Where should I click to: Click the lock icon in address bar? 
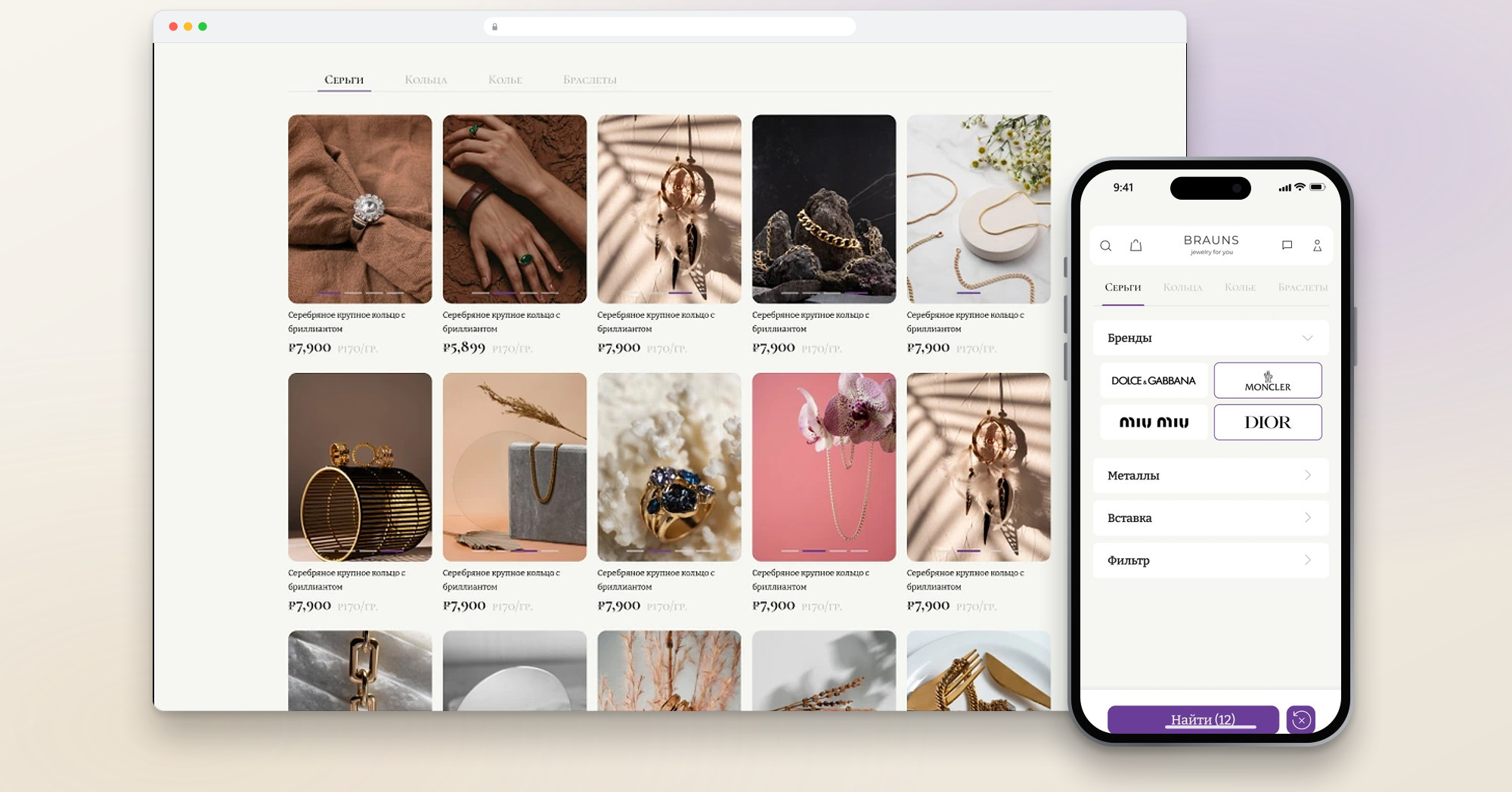point(495,26)
